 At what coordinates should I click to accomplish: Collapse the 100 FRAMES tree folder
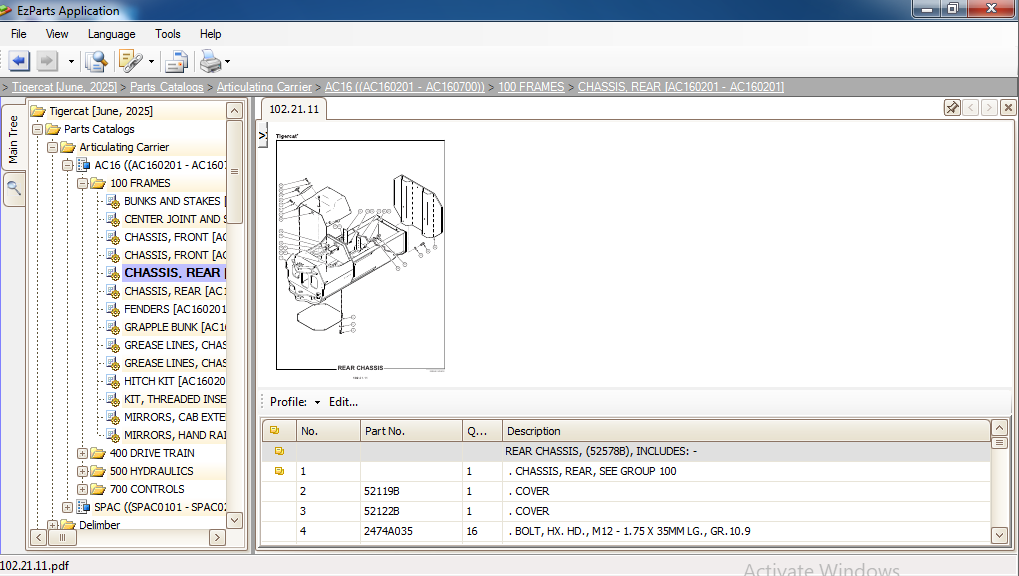click(83, 183)
